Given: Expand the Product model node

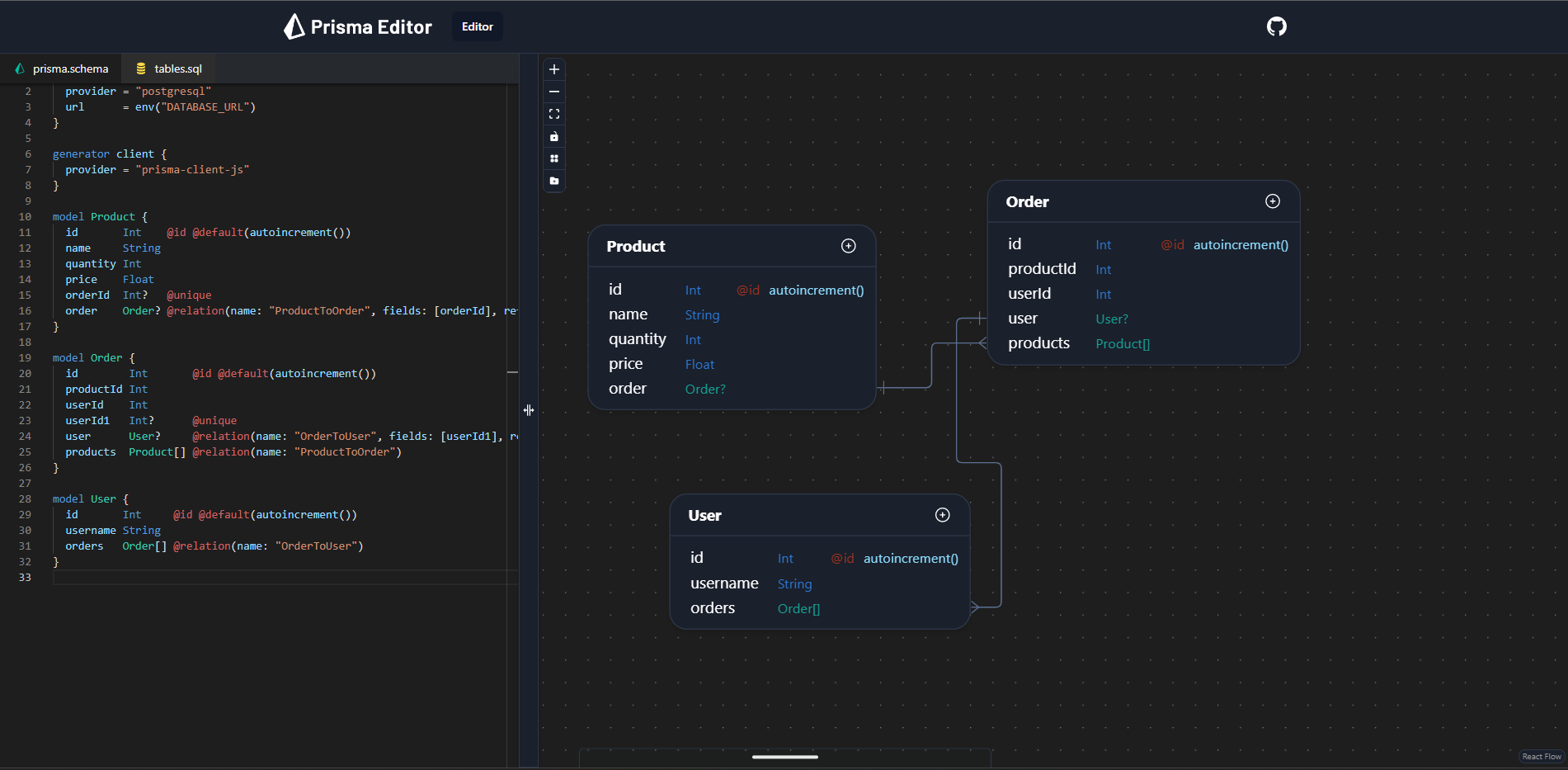Looking at the screenshot, I should click(x=848, y=246).
